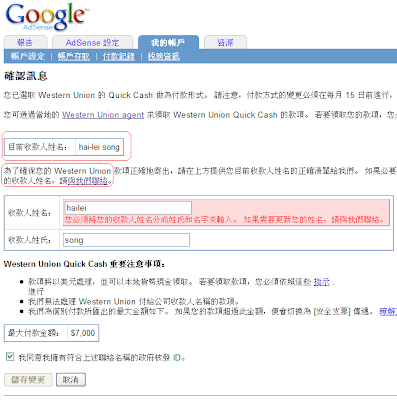Viewport: 397px width, 400px height.
Task: Select the $7,000 maximum payment value
Action: coord(83,333)
